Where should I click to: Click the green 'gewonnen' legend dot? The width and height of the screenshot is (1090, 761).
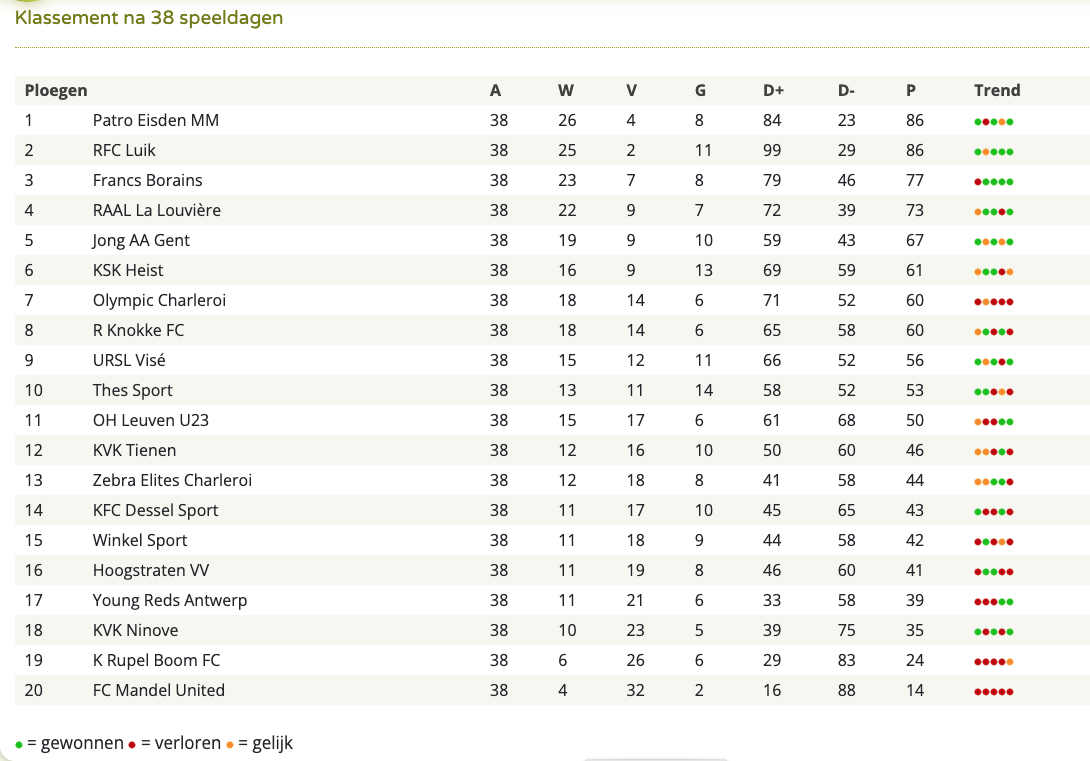tap(19, 744)
